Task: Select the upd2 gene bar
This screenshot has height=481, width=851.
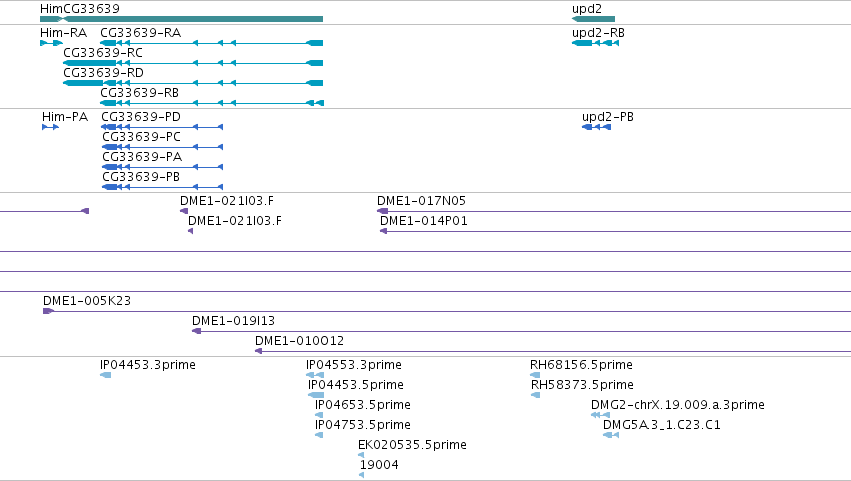Action: 593,19
